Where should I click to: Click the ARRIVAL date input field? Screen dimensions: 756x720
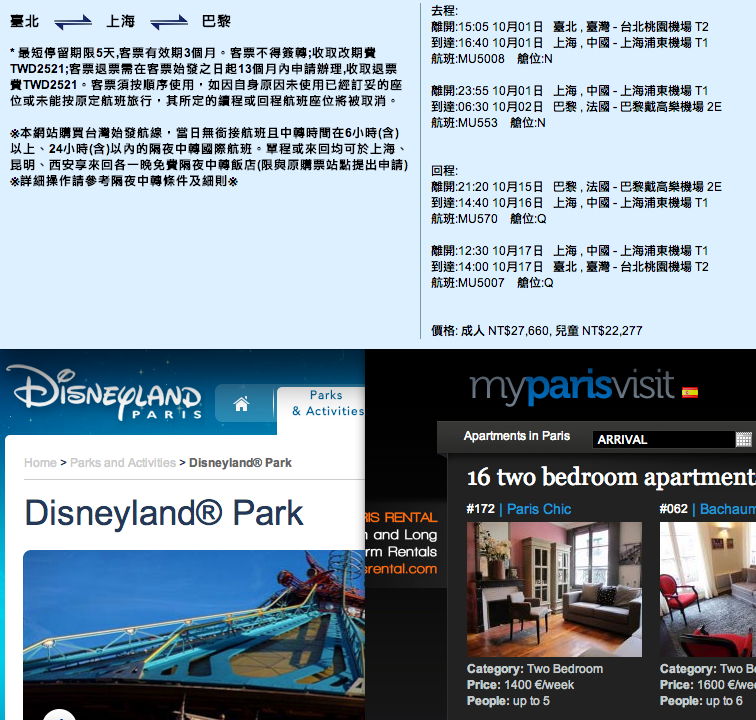(x=663, y=439)
